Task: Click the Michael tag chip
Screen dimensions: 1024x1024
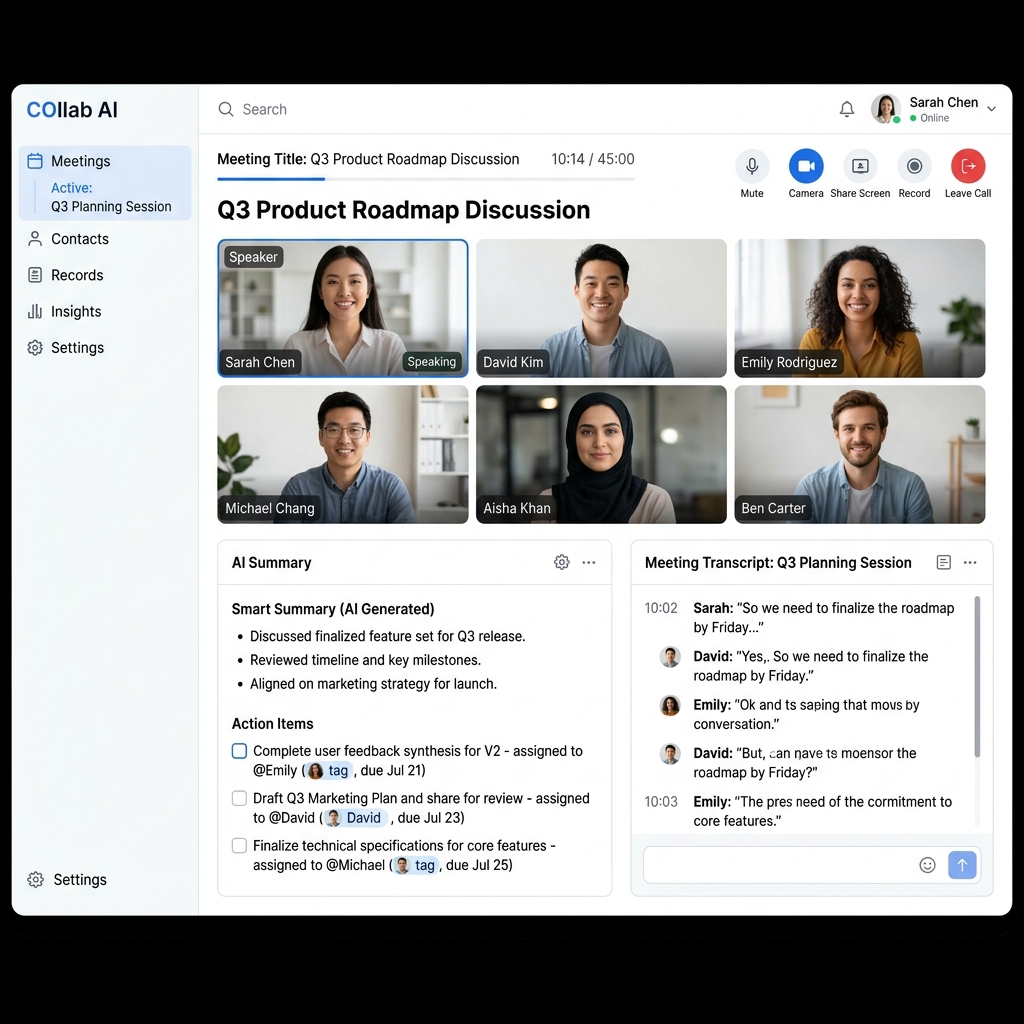Action: coord(415,865)
